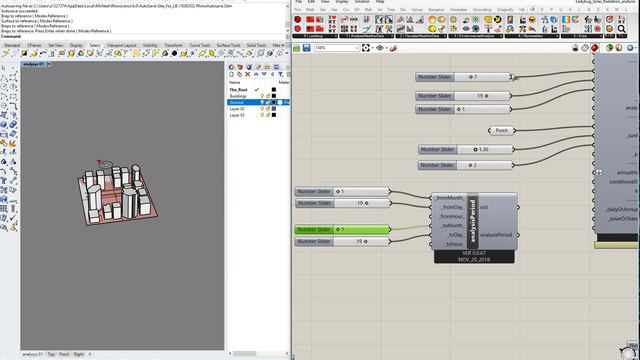Select the Point parameter on canvas
This screenshot has height=360, width=640.
pyautogui.click(x=501, y=131)
